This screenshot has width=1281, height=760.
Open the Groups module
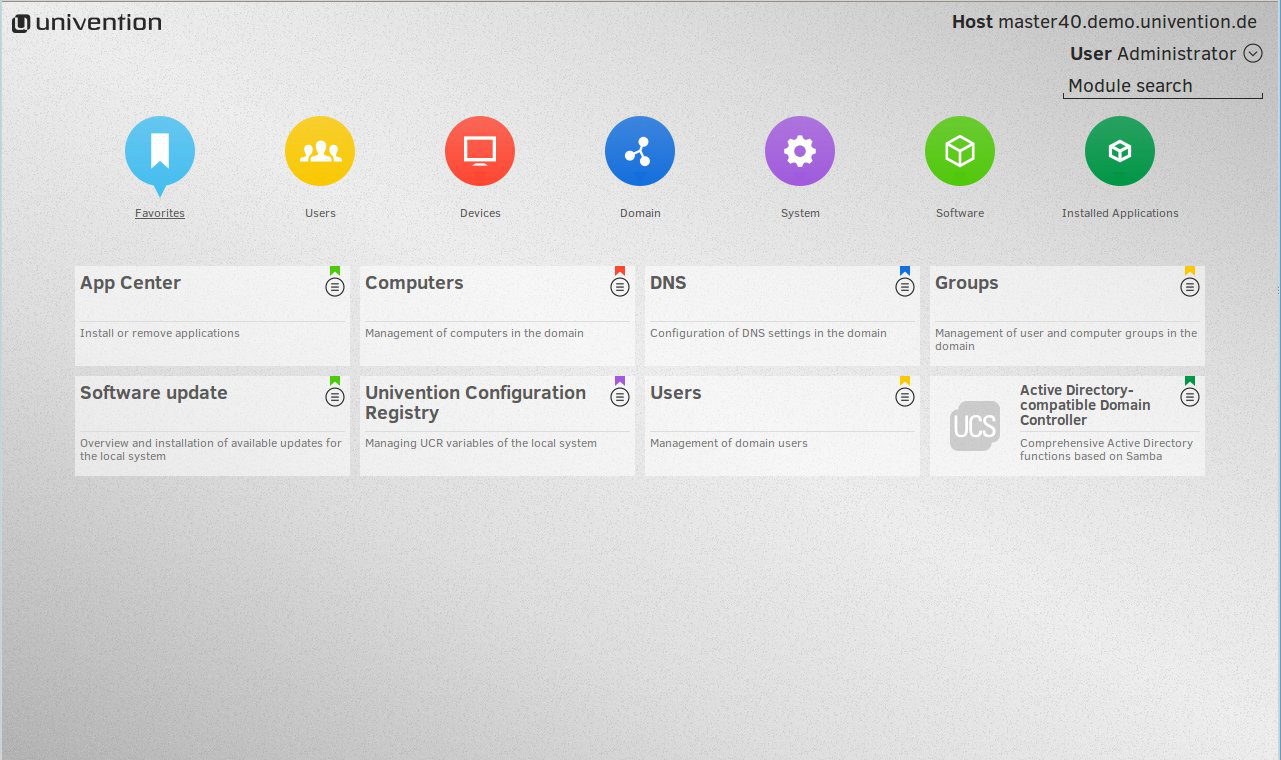click(1067, 315)
